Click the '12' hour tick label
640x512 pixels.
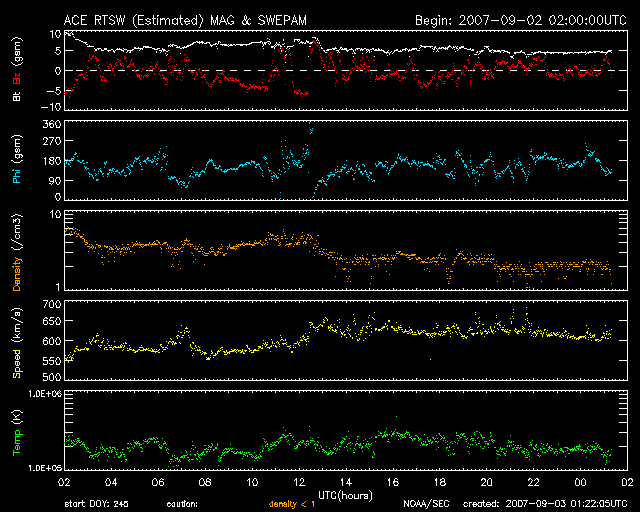point(299,482)
